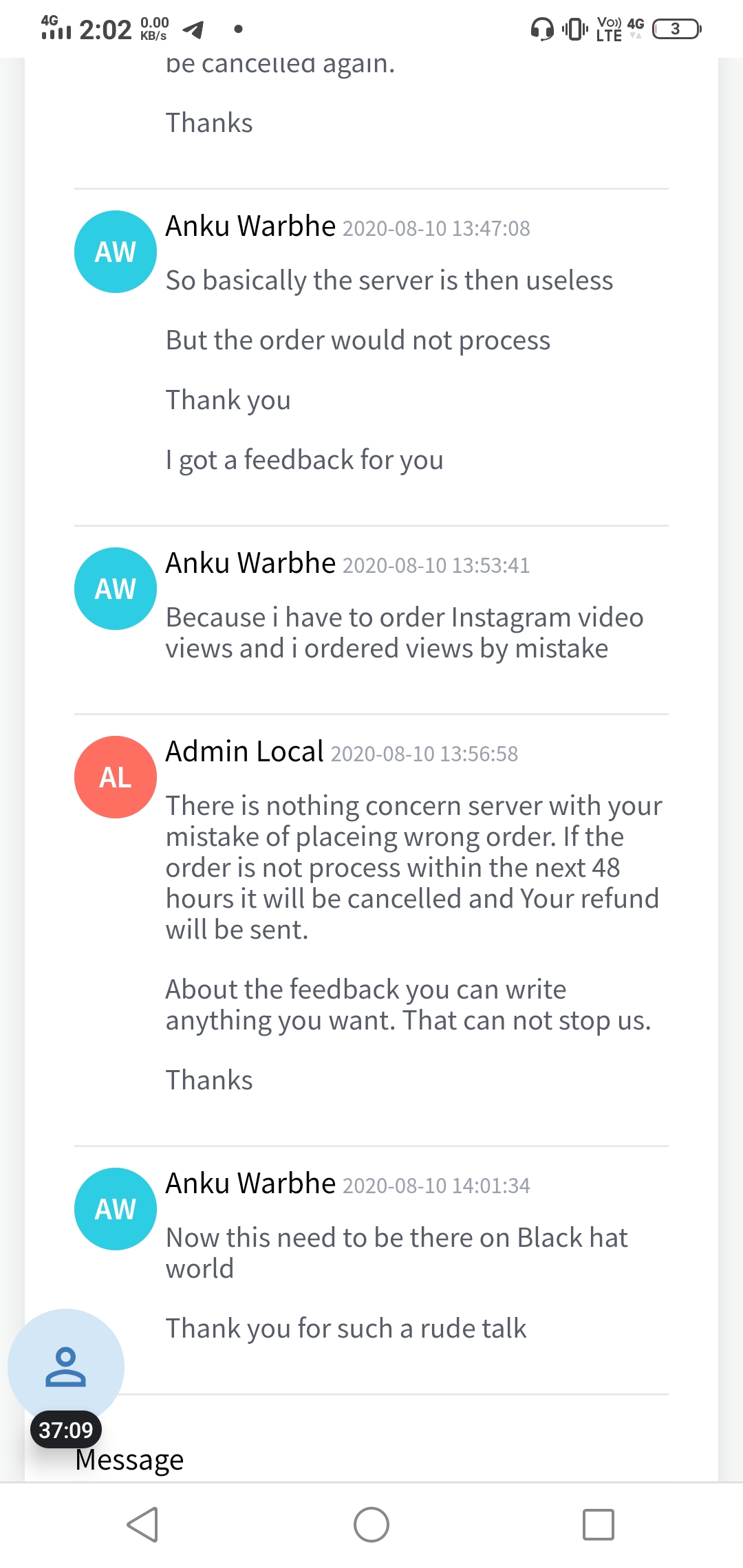Tap Anku Warbhe name on 14:01:34 message

click(251, 1183)
